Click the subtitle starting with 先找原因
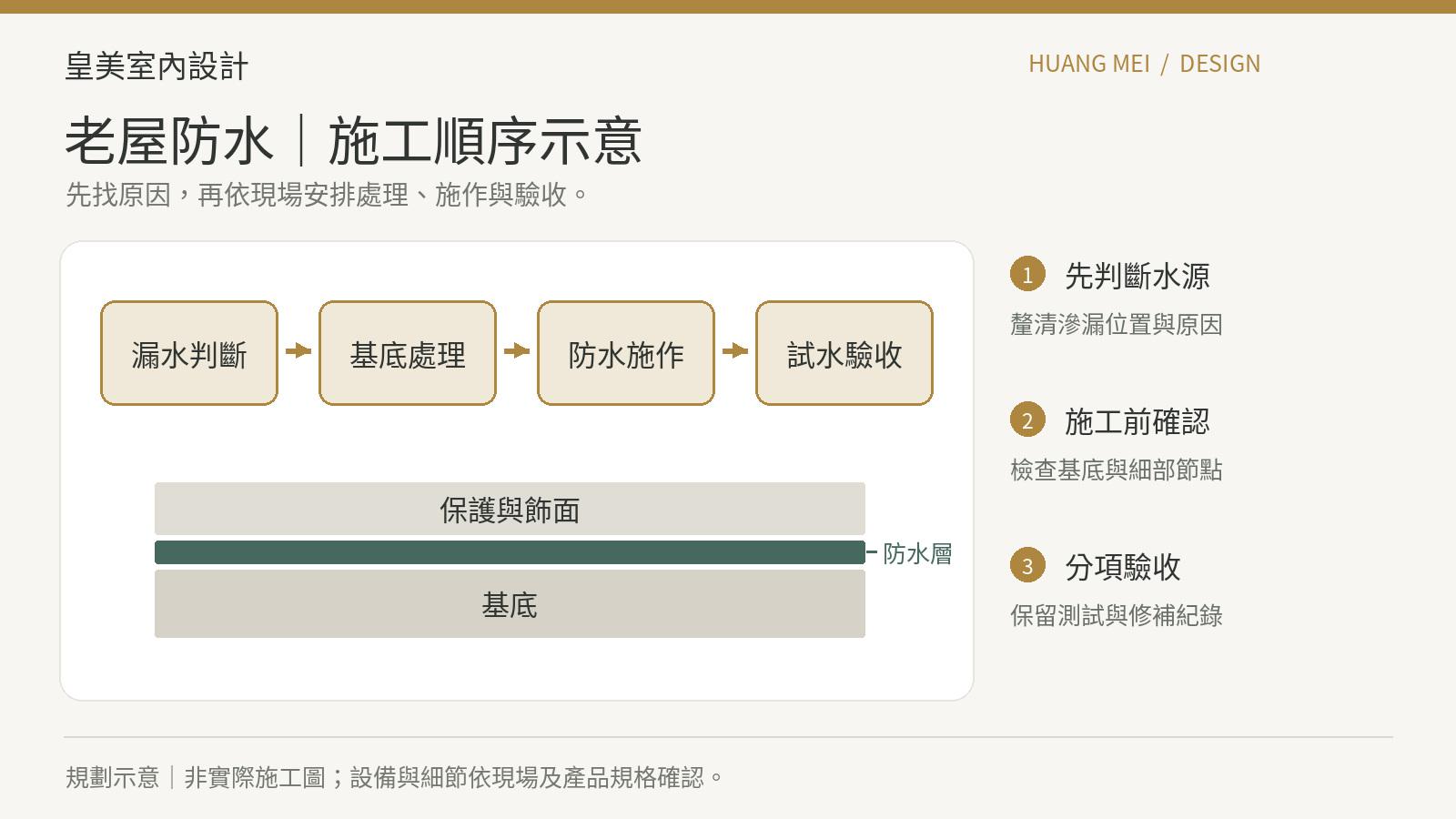The width and height of the screenshot is (1456, 819). pos(328,195)
